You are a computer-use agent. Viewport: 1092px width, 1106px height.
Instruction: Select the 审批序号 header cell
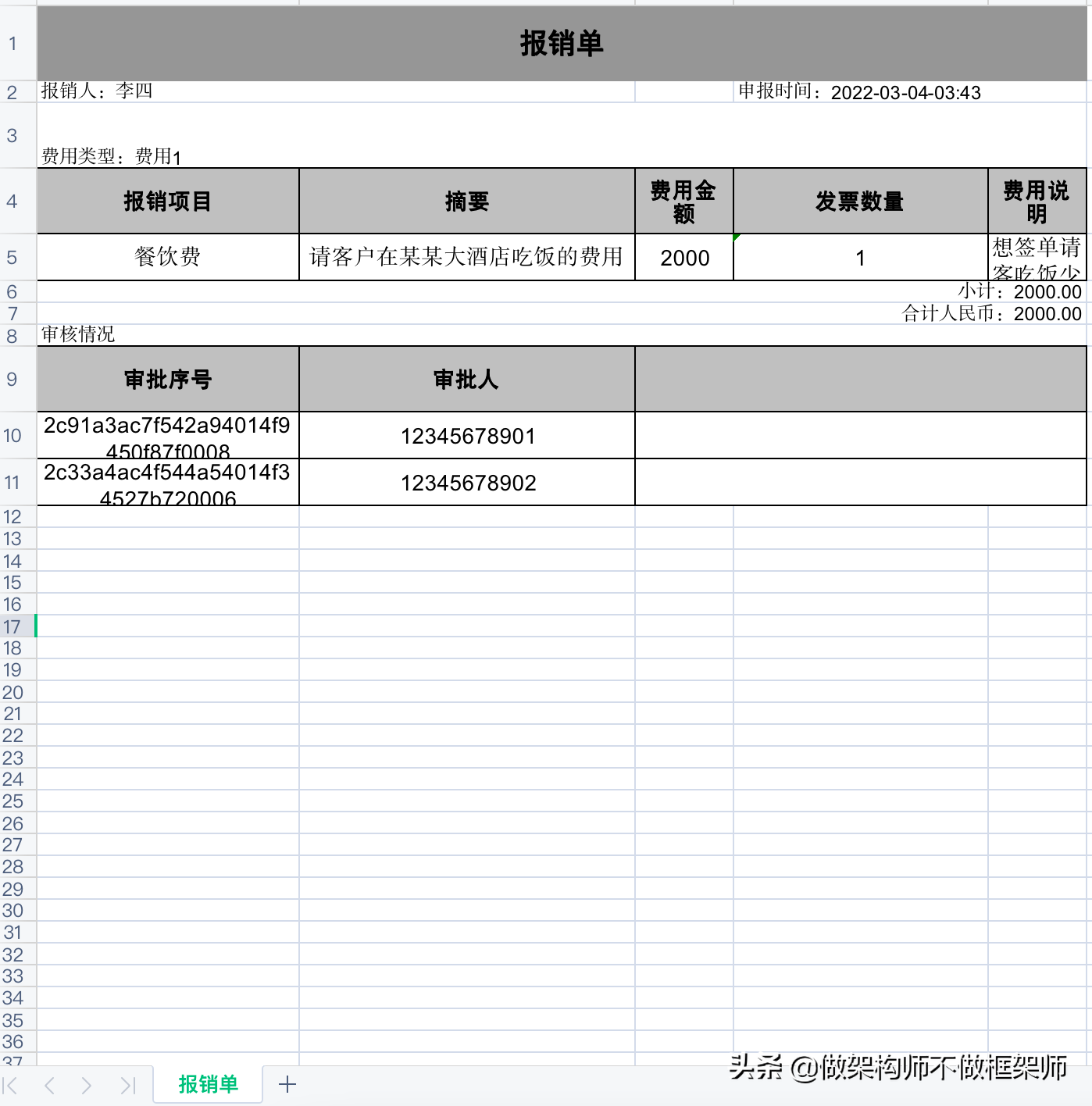168,379
